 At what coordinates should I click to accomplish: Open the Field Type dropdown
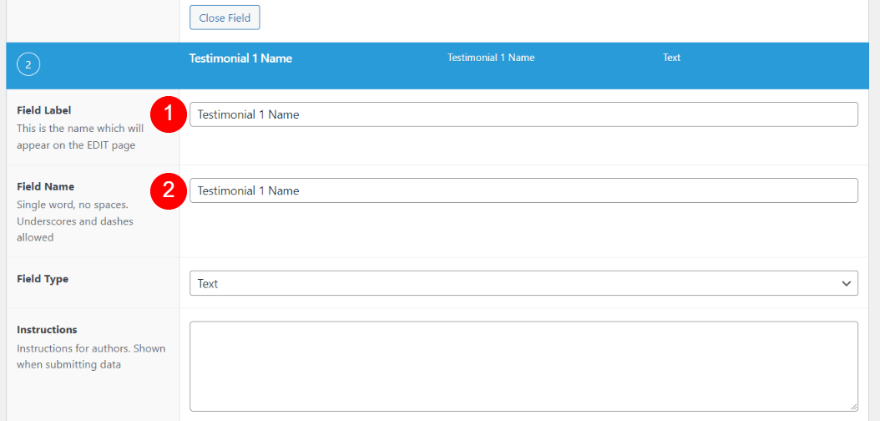pos(524,283)
